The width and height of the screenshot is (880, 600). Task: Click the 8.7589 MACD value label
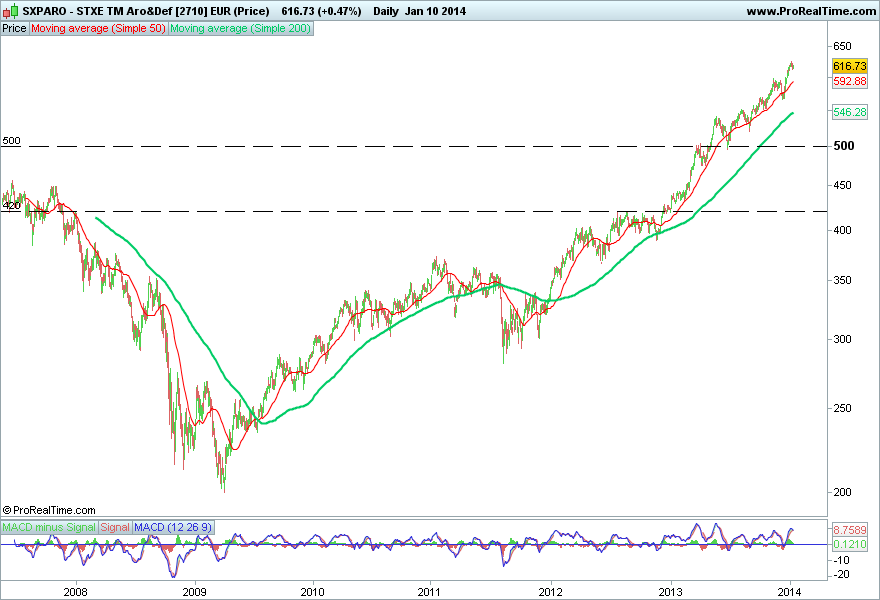(850, 530)
